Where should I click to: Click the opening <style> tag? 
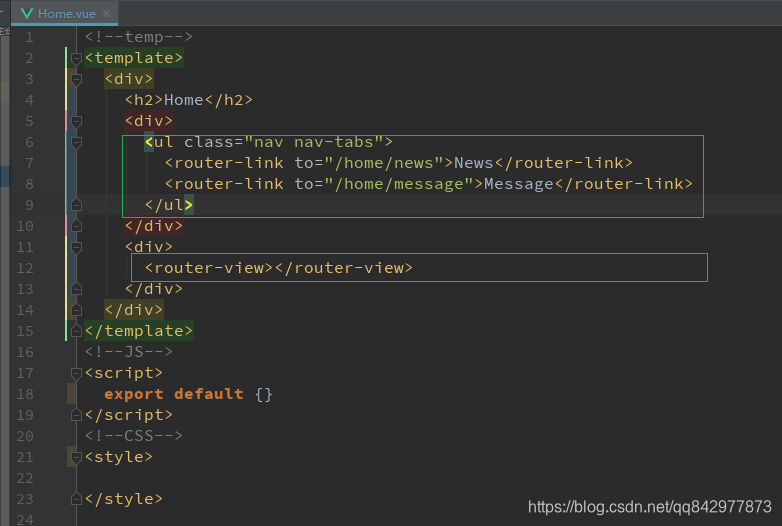pyautogui.click(x=119, y=457)
